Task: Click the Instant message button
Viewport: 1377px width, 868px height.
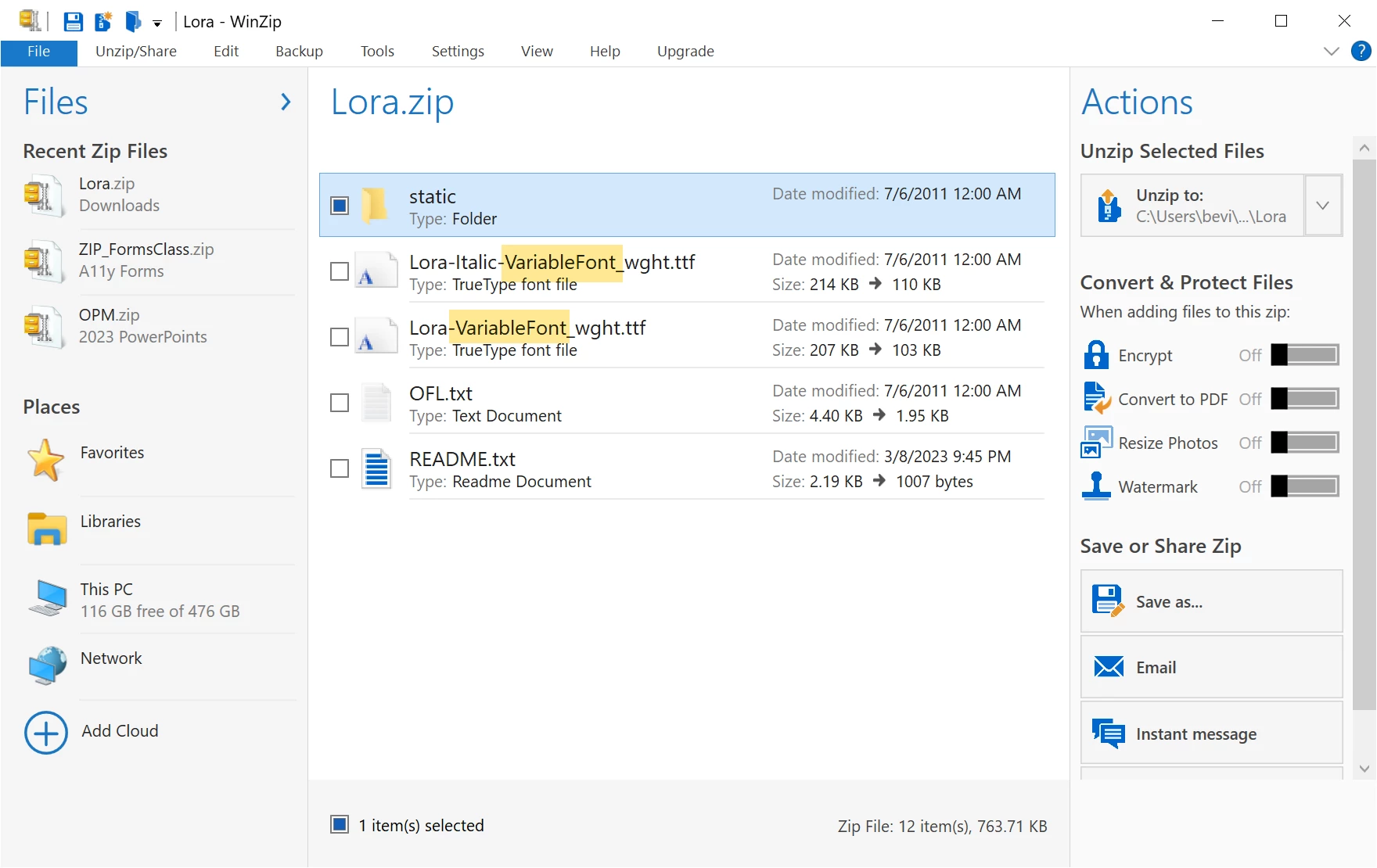Action: [x=1212, y=733]
